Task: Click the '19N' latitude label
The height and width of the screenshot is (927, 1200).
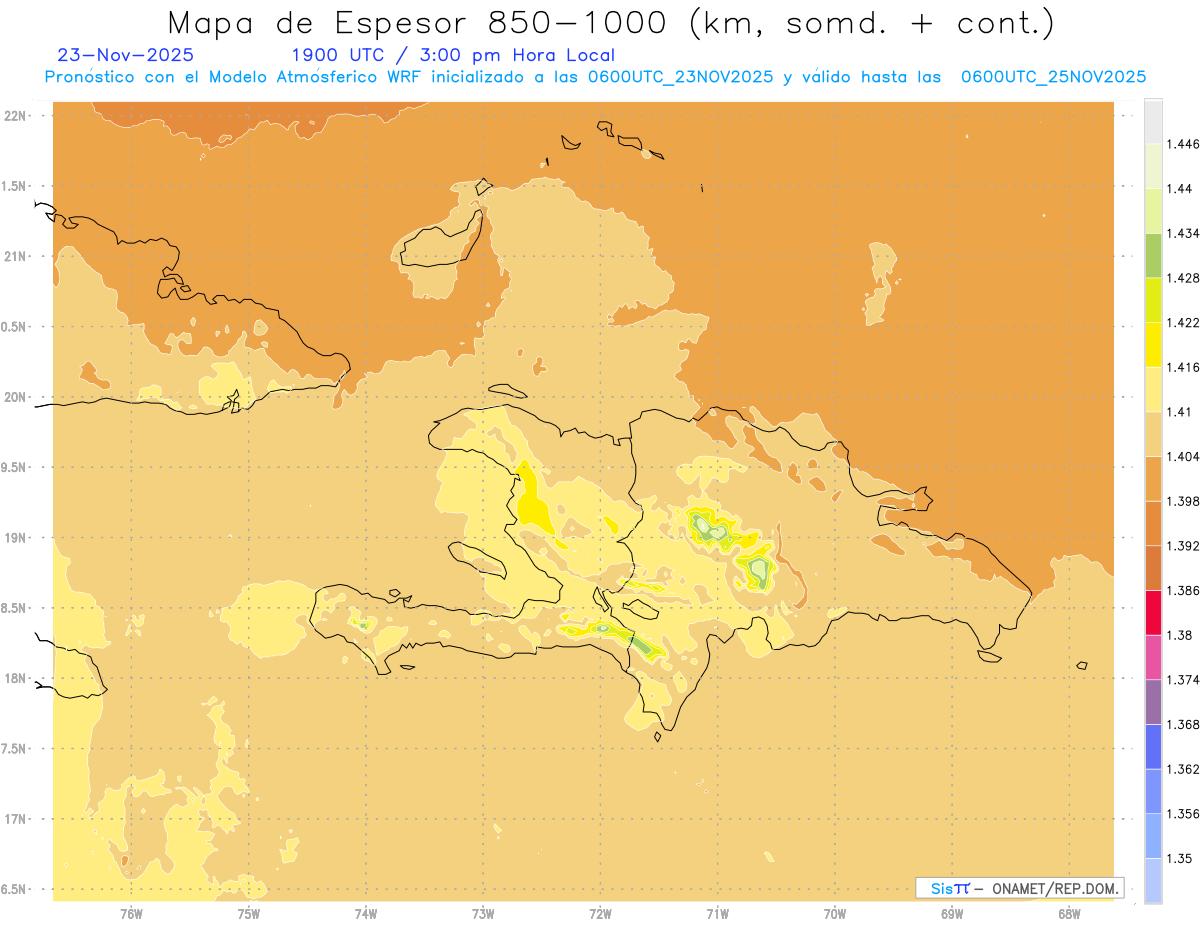Action: pyautogui.click(x=17, y=538)
